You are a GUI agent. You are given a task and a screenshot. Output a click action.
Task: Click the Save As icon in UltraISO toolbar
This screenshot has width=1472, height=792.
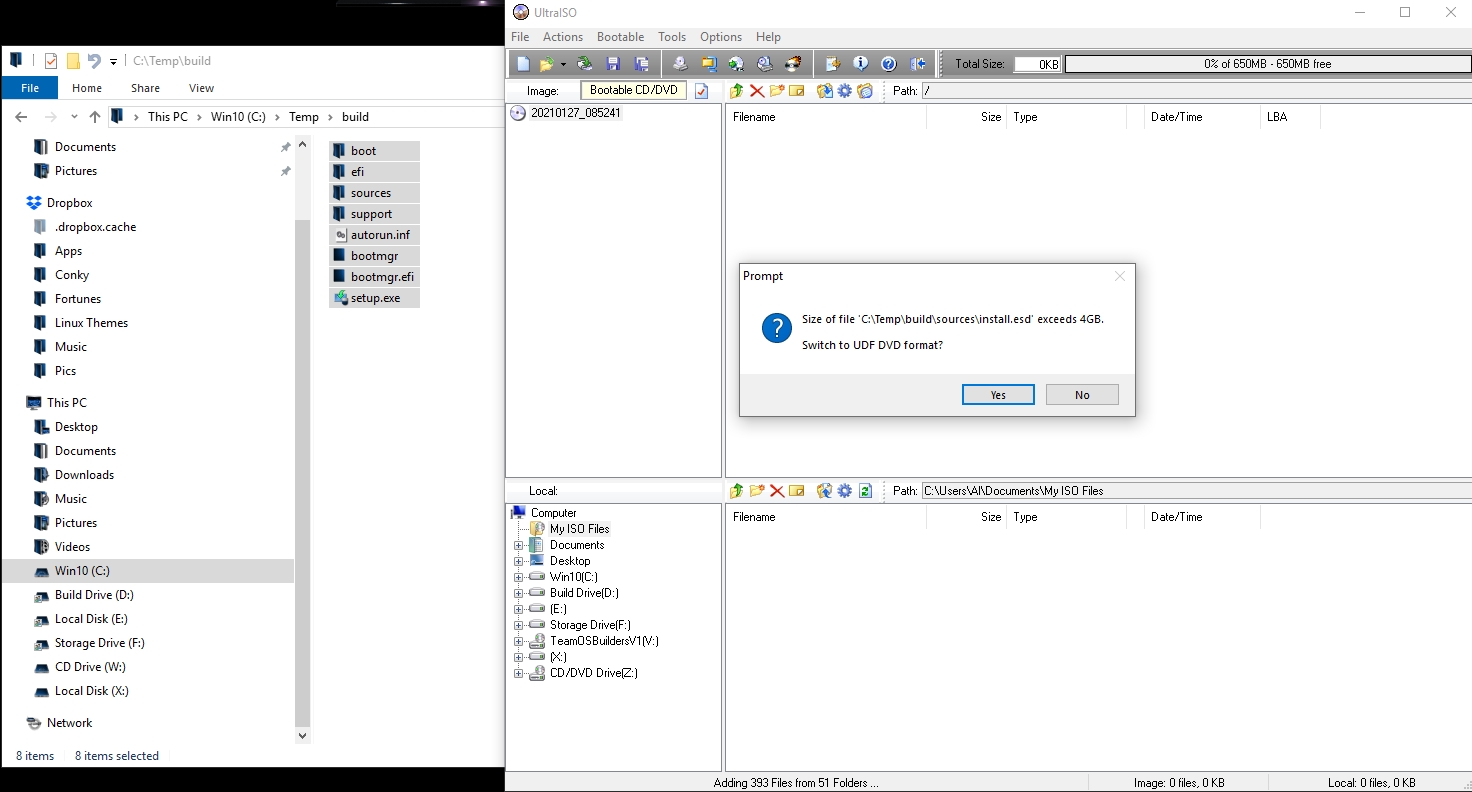pos(641,64)
